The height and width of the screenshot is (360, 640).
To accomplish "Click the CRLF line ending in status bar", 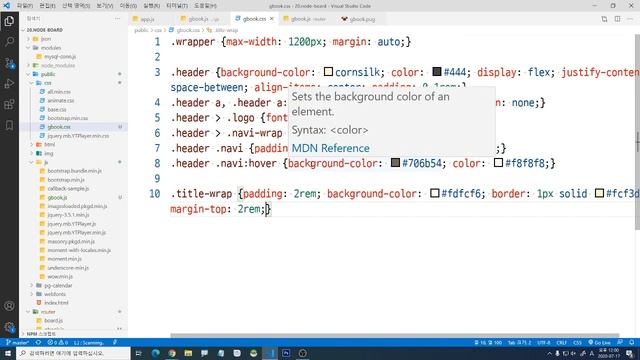I will (x=562, y=342).
